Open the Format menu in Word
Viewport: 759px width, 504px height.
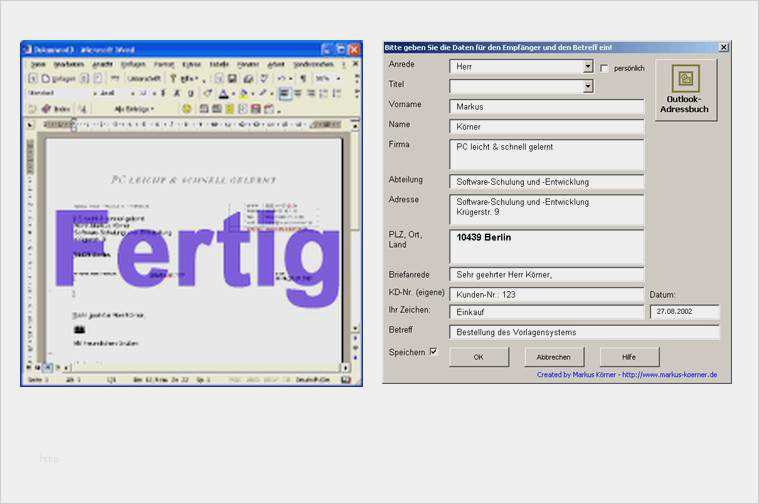164,64
